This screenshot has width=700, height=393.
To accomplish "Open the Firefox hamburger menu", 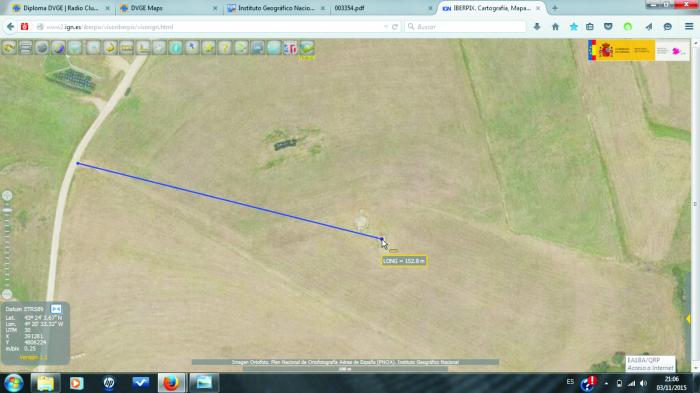I will (689, 27).
